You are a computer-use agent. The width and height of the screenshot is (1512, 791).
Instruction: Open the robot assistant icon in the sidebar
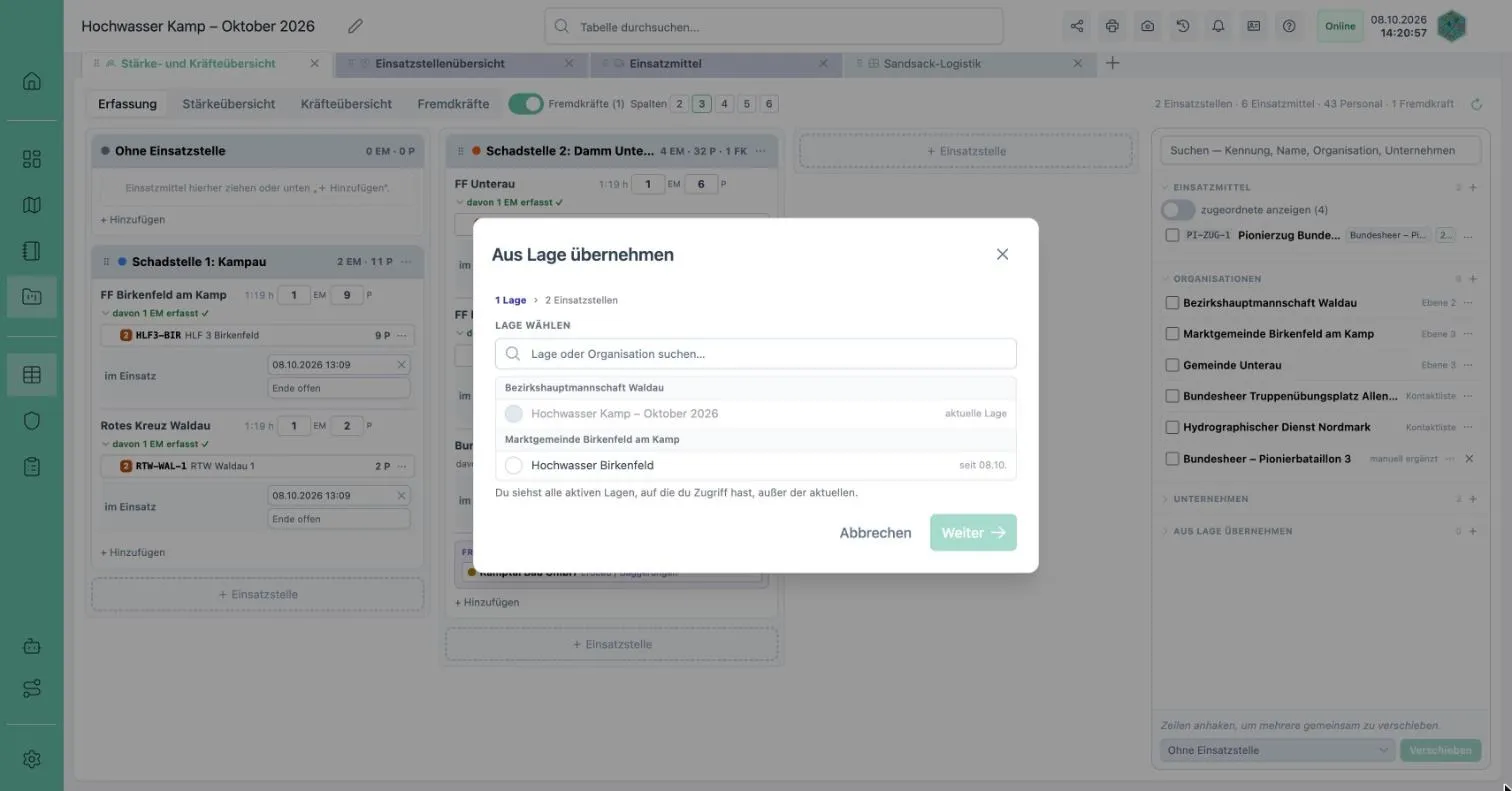[x=32, y=646]
